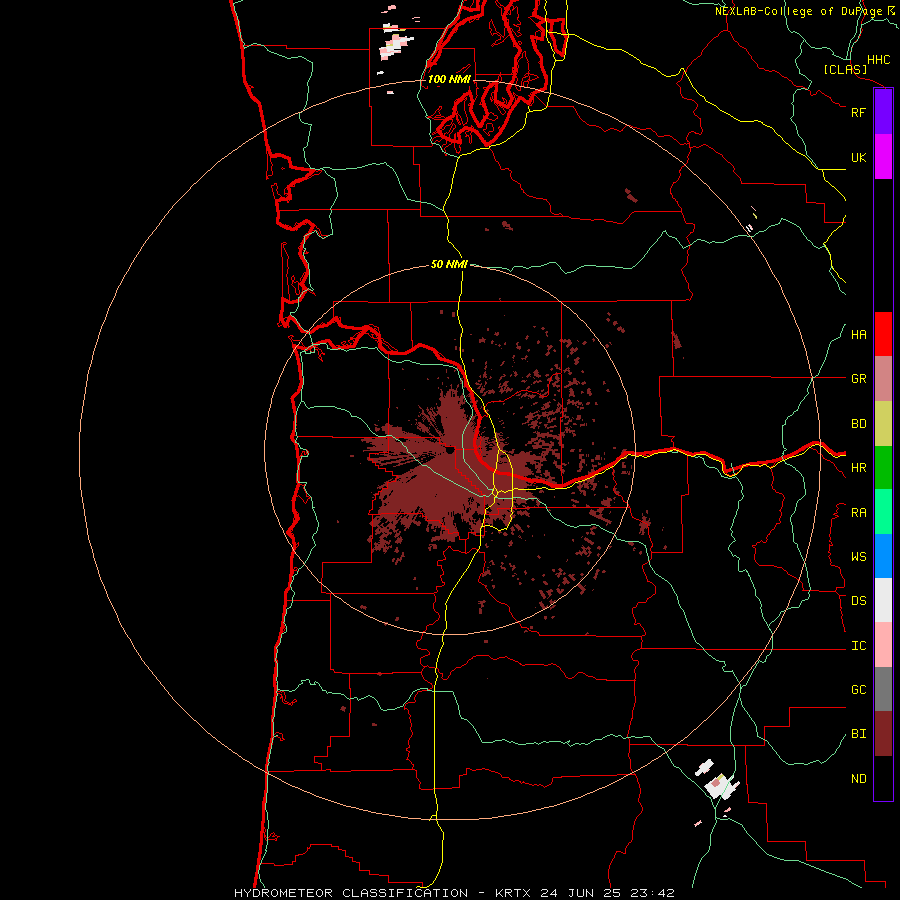Click the red HA legend color swatch

[x=883, y=334]
